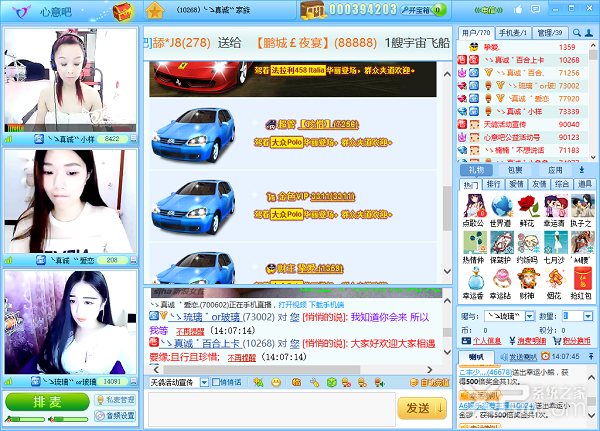This screenshot has width=600, height=431.
Task: Click the blue person icon above user list
Action: (x=589, y=33)
